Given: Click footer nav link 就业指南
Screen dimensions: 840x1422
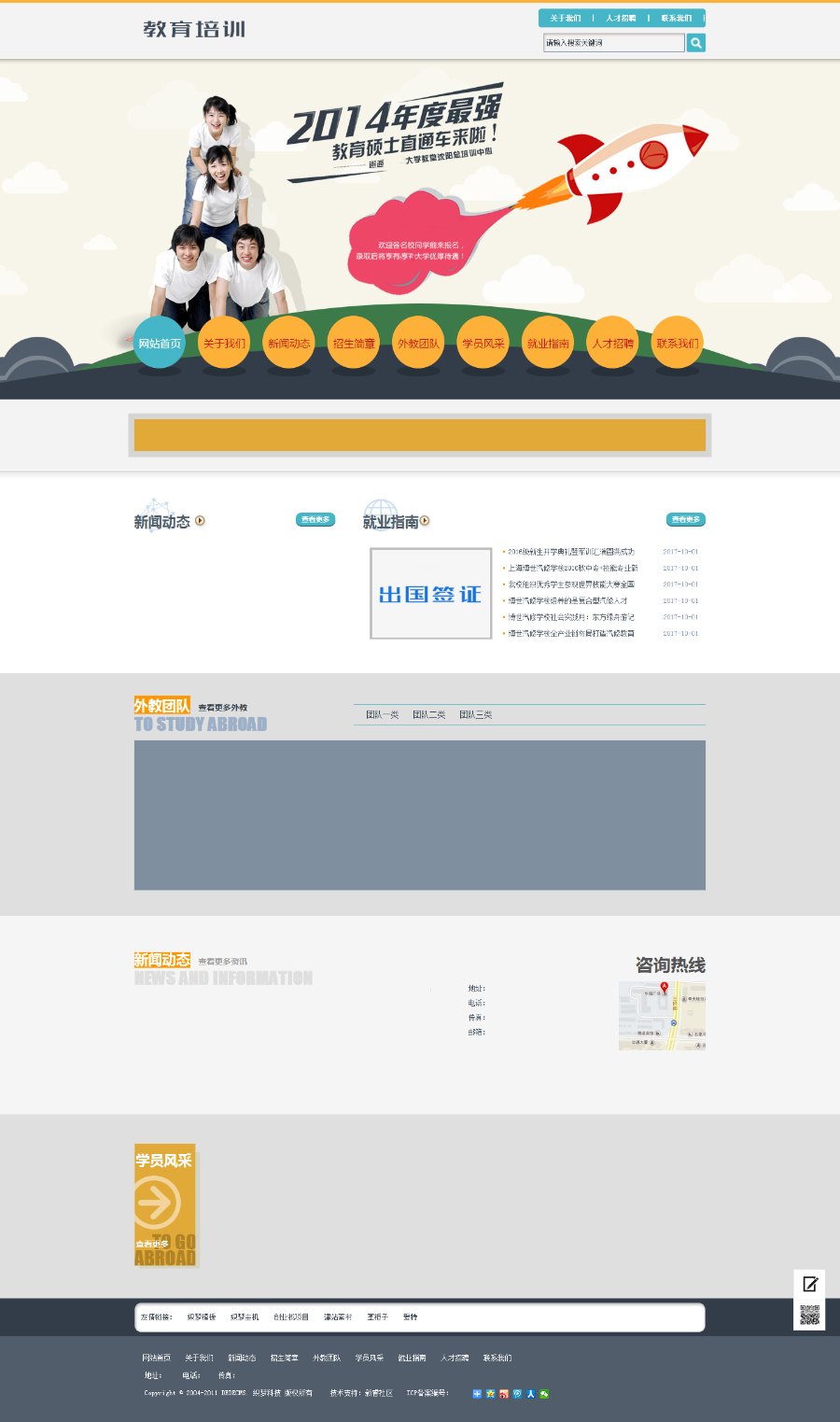Looking at the screenshot, I should point(412,1358).
